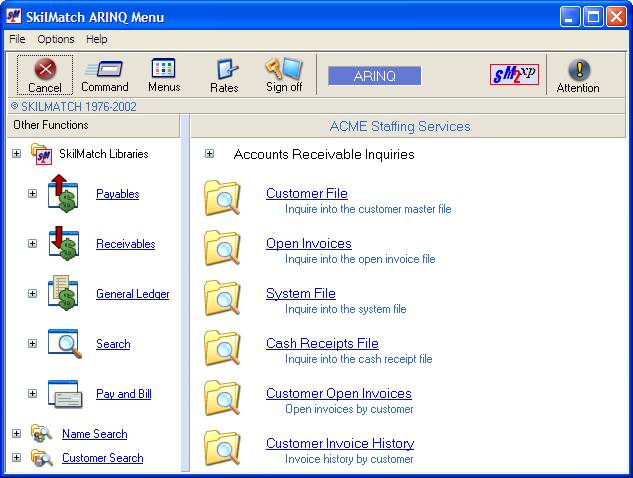Open the Customer Invoice History link

click(x=340, y=444)
